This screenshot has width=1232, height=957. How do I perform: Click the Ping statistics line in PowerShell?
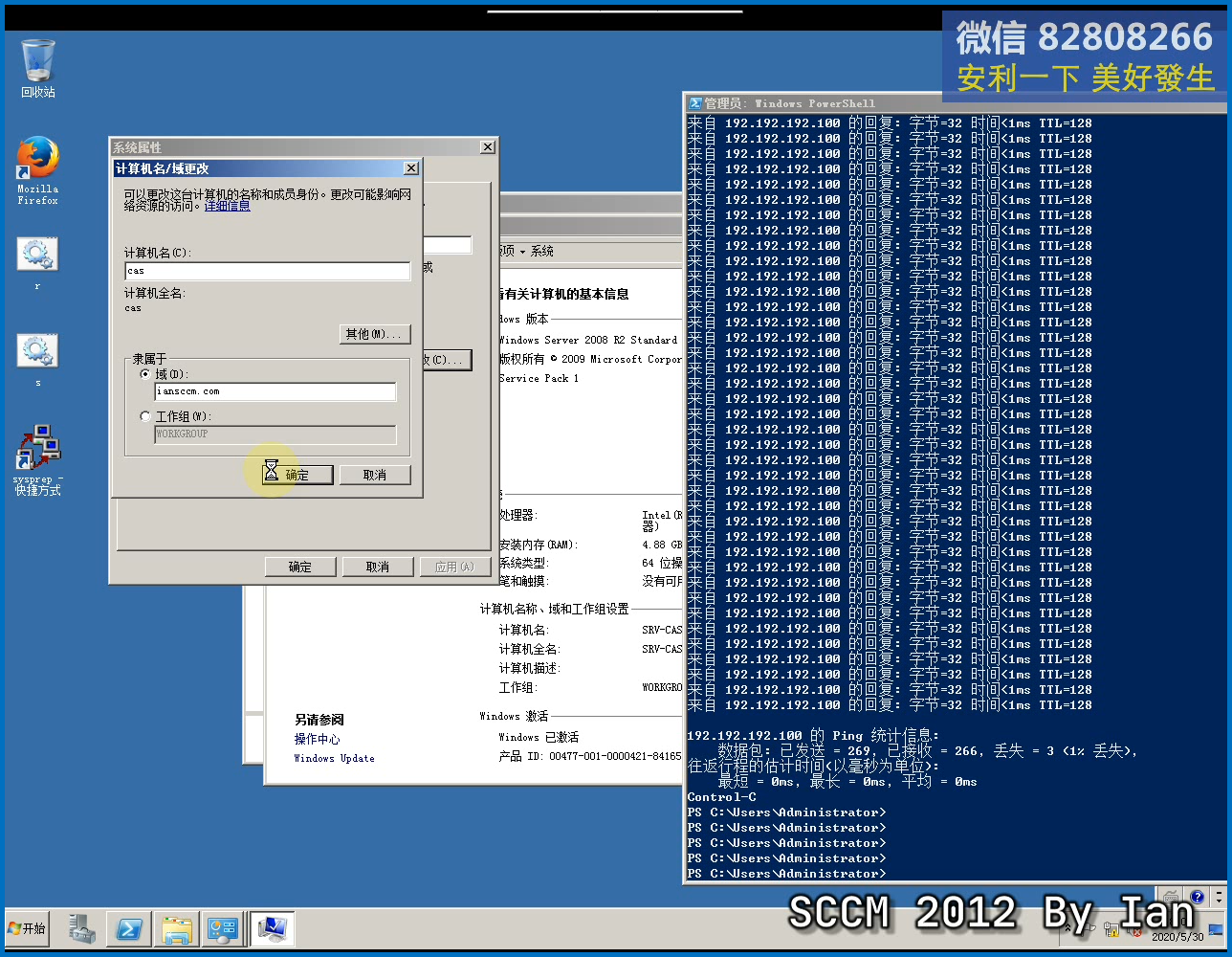click(813, 736)
